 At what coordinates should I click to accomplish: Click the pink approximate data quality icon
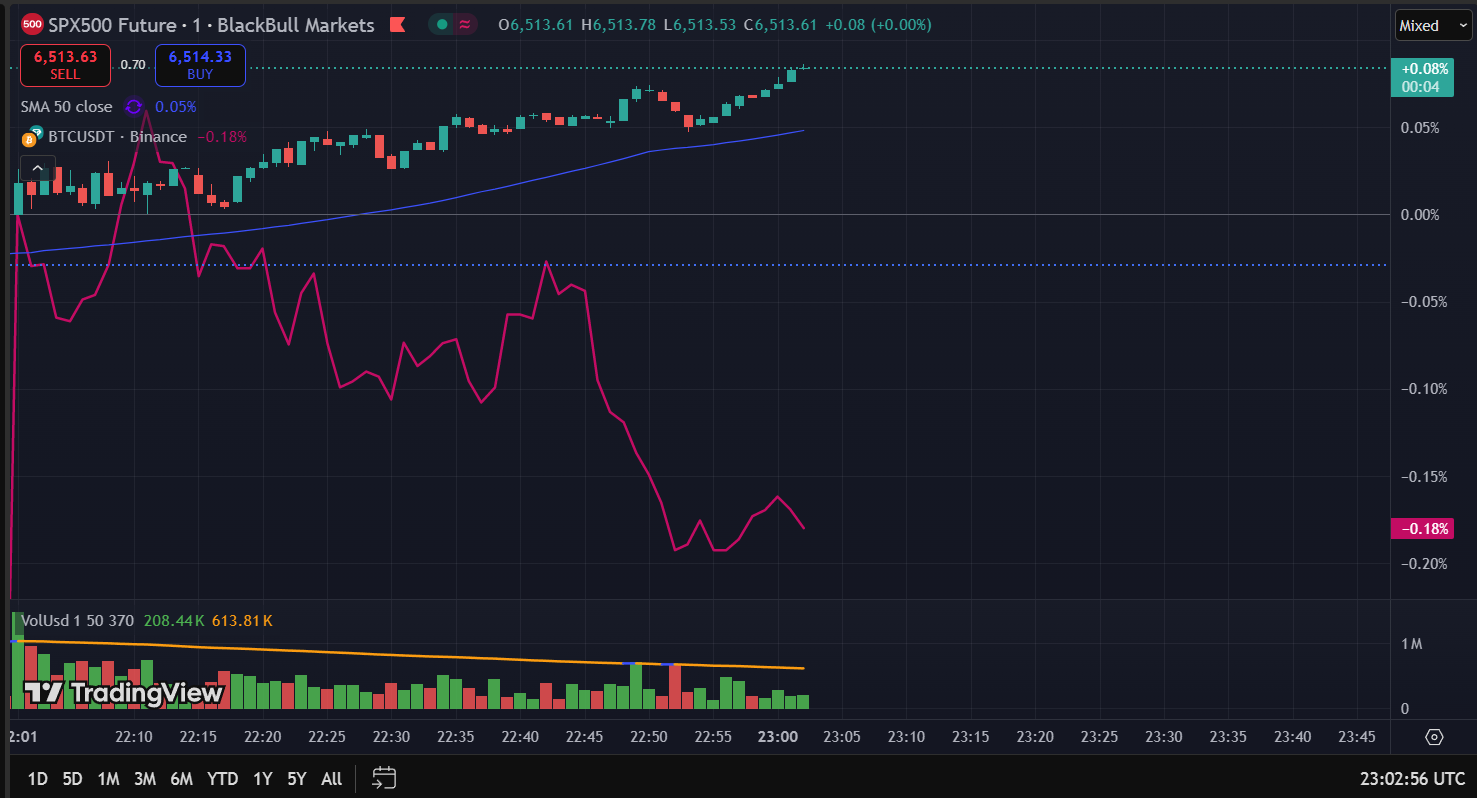(x=465, y=25)
